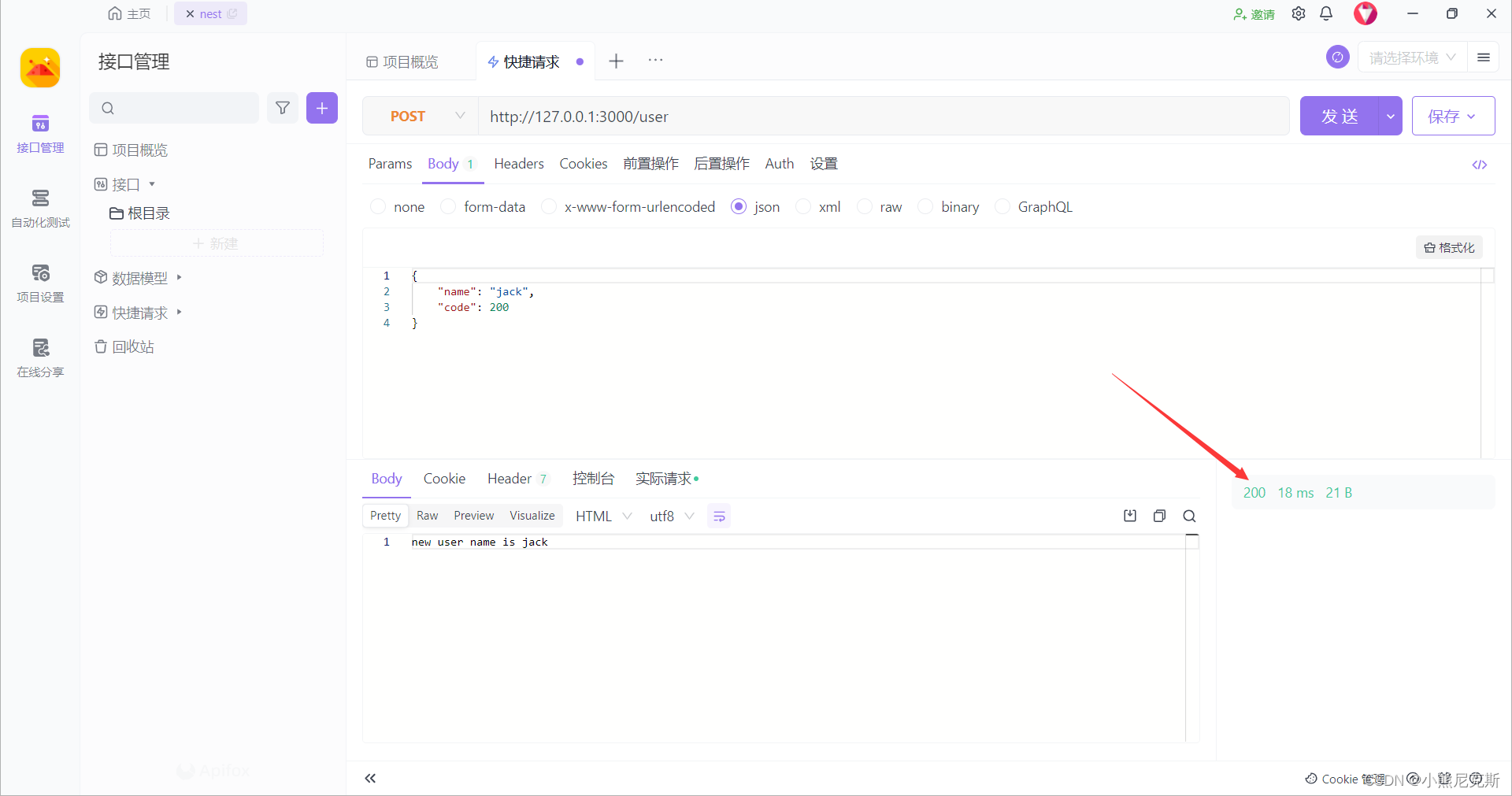Click the code view </> icon
The height and width of the screenshot is (796, 1512).
point(1480,165)
